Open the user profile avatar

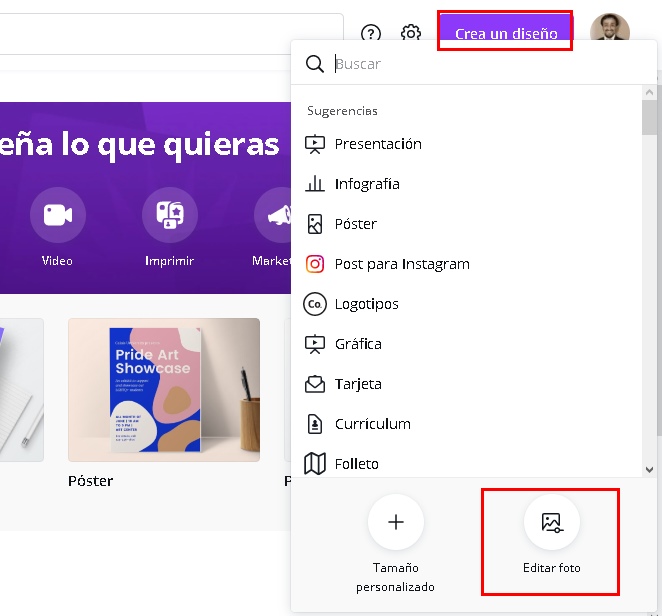tap(610, 27)
